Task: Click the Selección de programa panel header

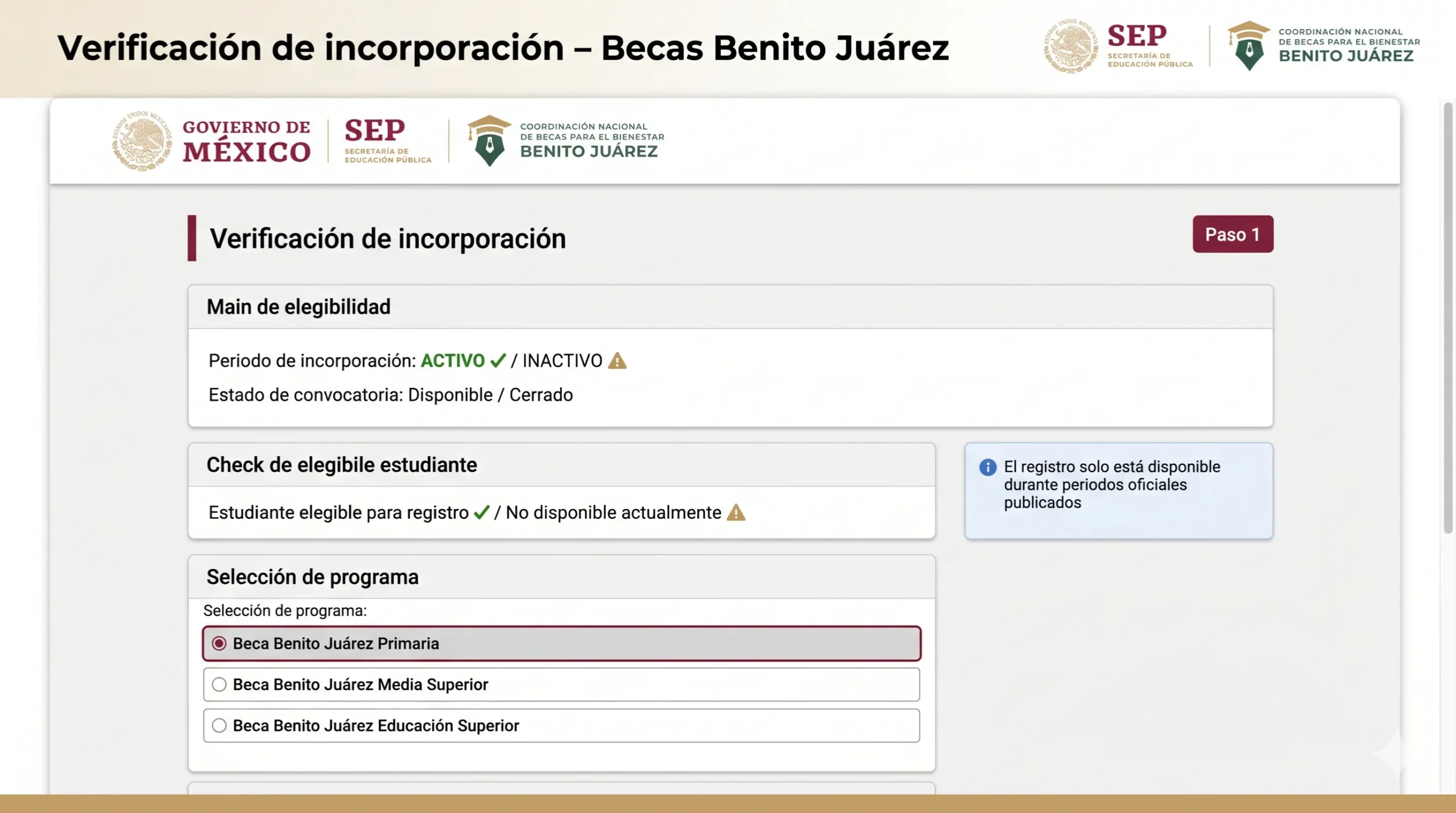Action: pyautogui.click(x=561, y=577)
